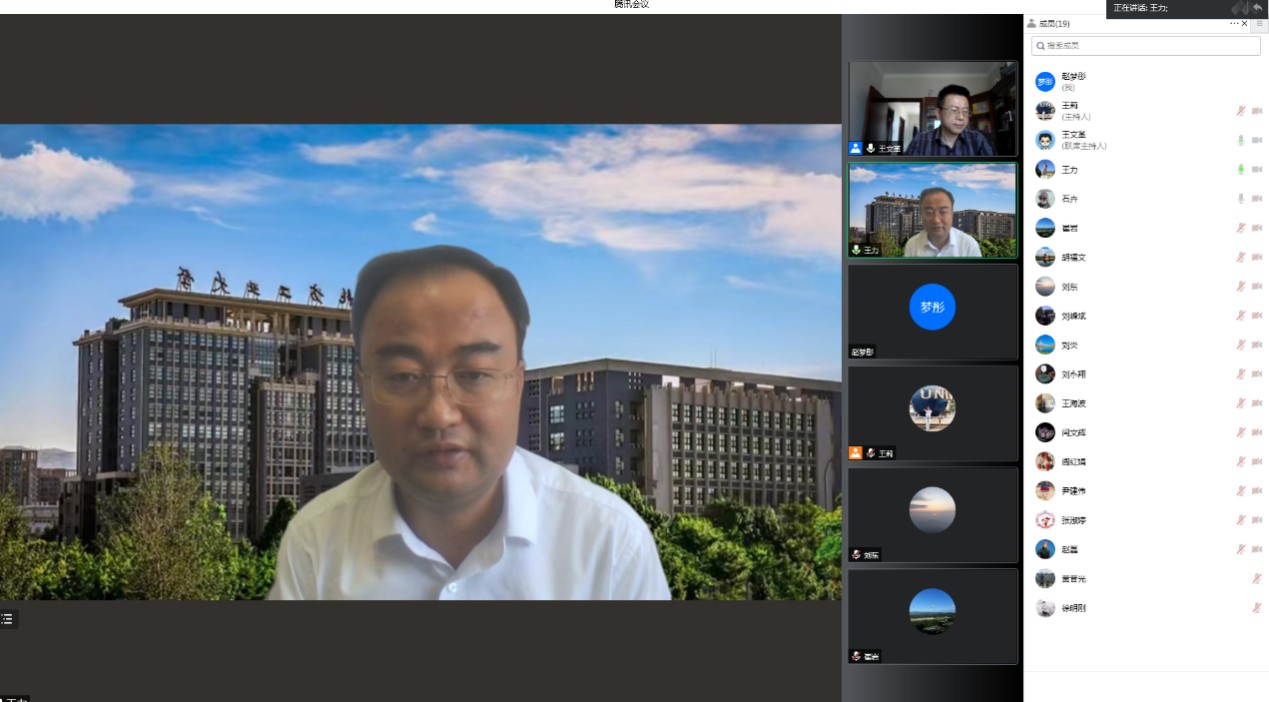Close the members panel with X
Image resolution: width=1269 pixels, height=702 pixels.
pyautogui.click(x=1245, y=23)
